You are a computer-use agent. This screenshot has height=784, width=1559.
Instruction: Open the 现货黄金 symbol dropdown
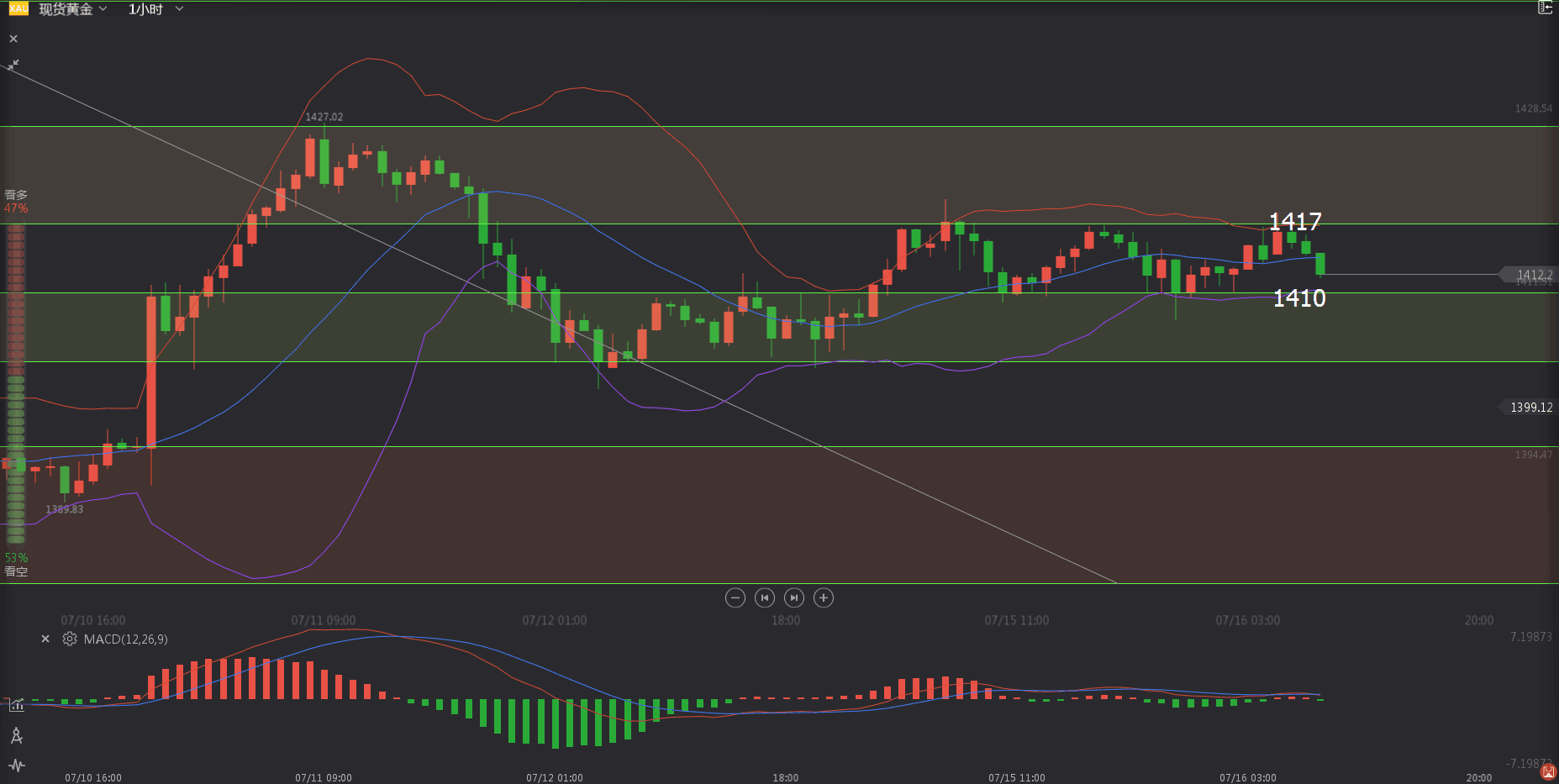click(x=73, y=9)
